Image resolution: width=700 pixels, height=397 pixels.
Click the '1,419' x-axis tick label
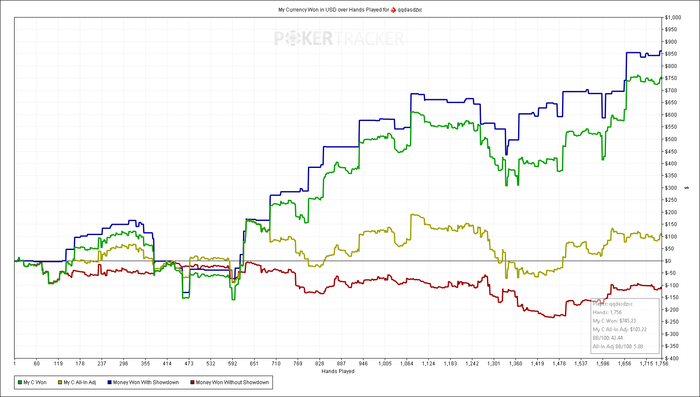point(538,364)
